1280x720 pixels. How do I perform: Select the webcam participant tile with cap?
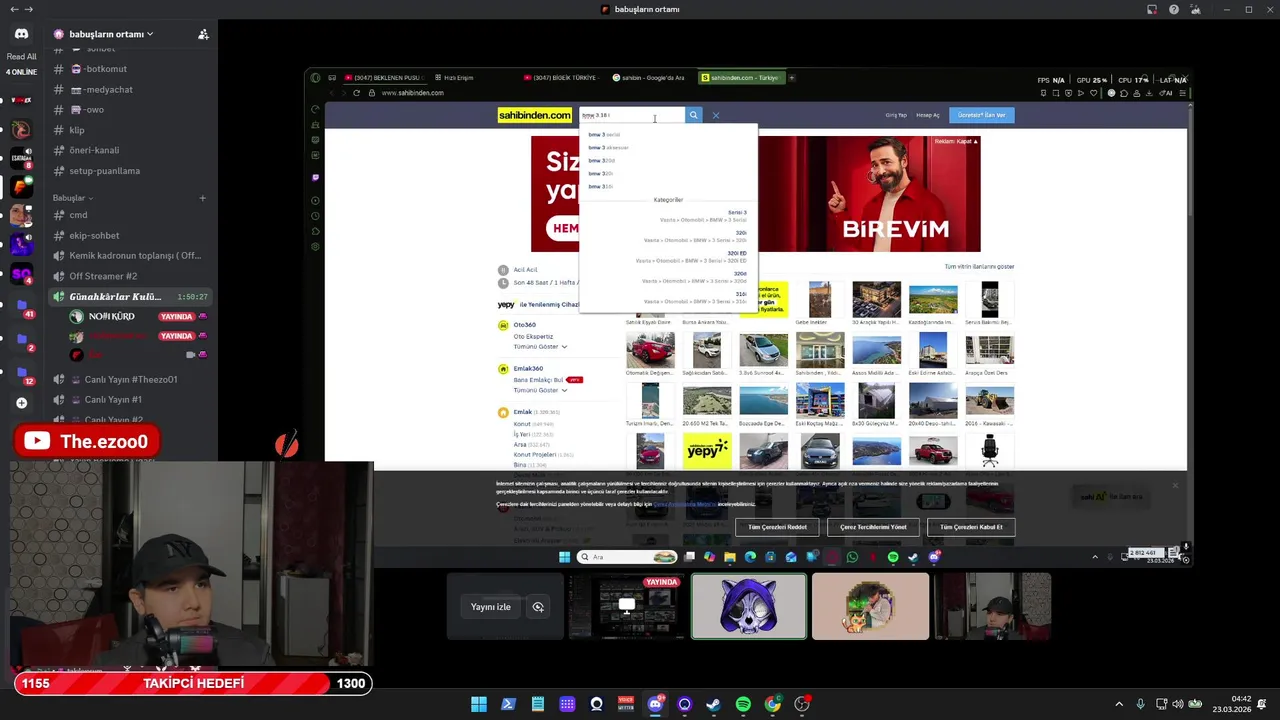click(x=993, y=606)
